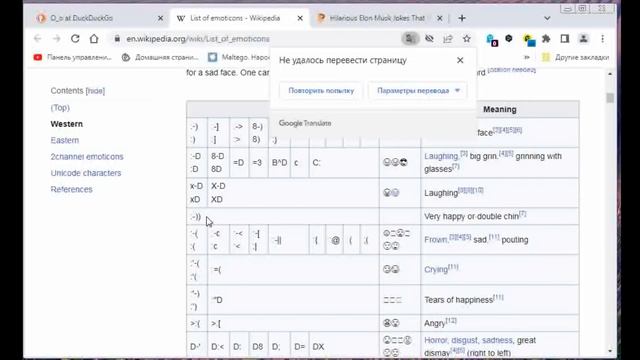Image resolution: width=640 pixels, height=360 pixels.
Task: Show hidden bookmarks with the double chevron
Action: pos(527,57)
